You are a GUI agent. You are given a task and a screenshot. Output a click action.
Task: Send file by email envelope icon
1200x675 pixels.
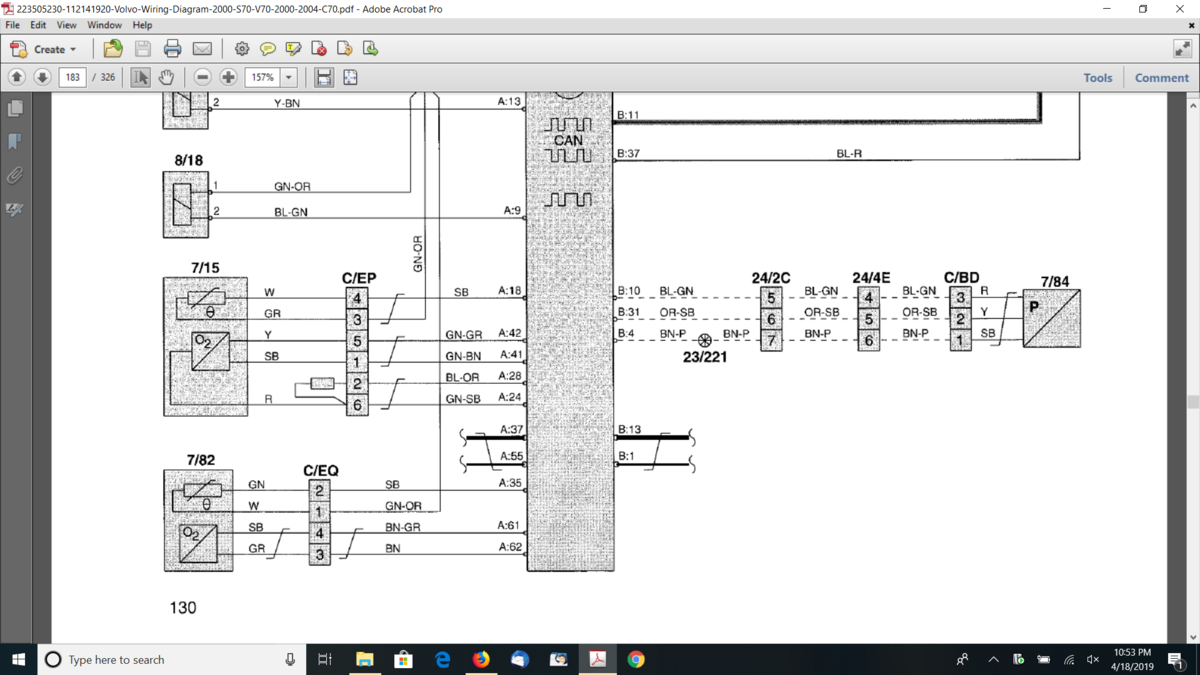click(x=202, y=48)
